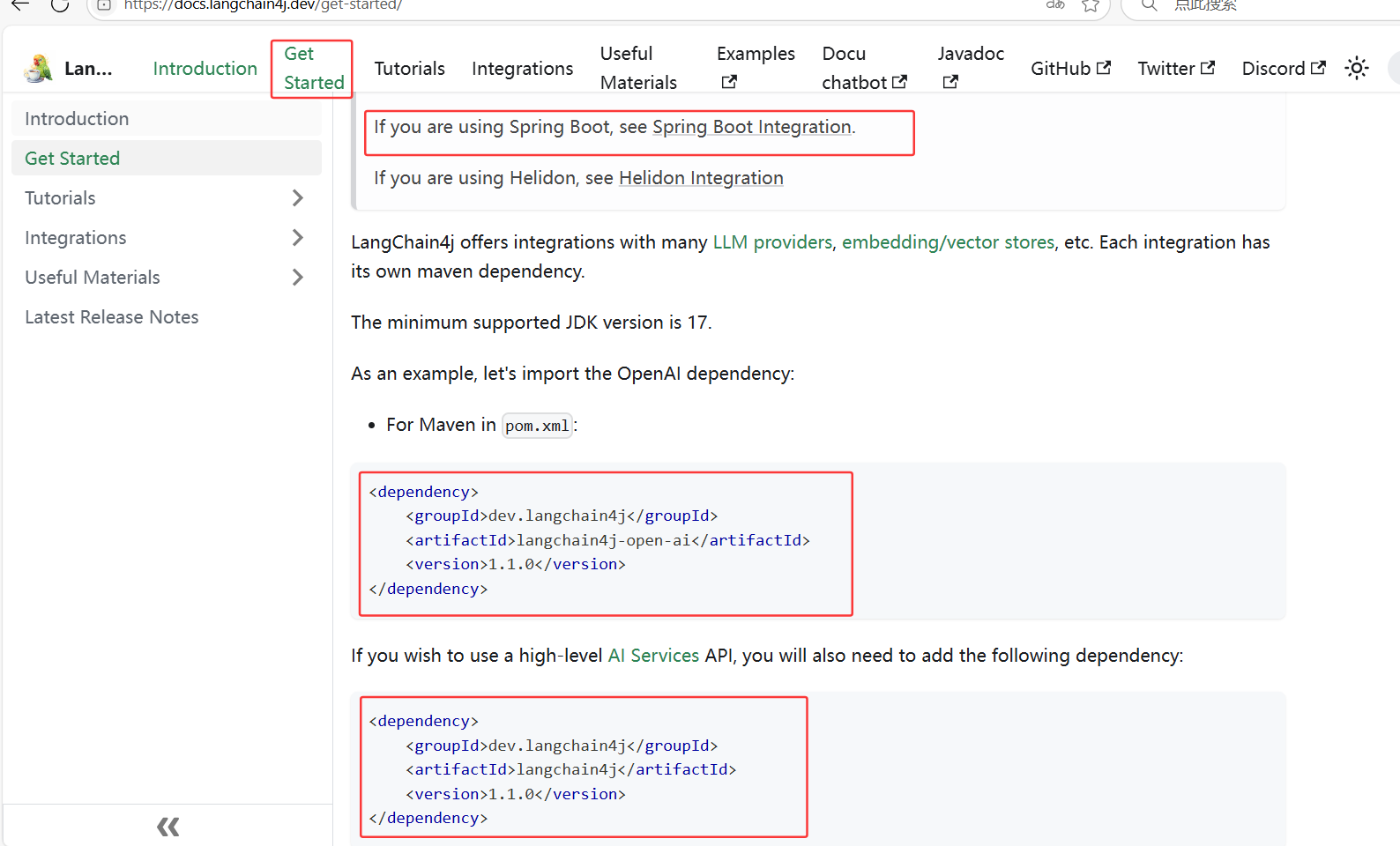Toggle dark and light mode sun icon
This screenshot has width=1400, height=846.
[x=1356, y=68]
